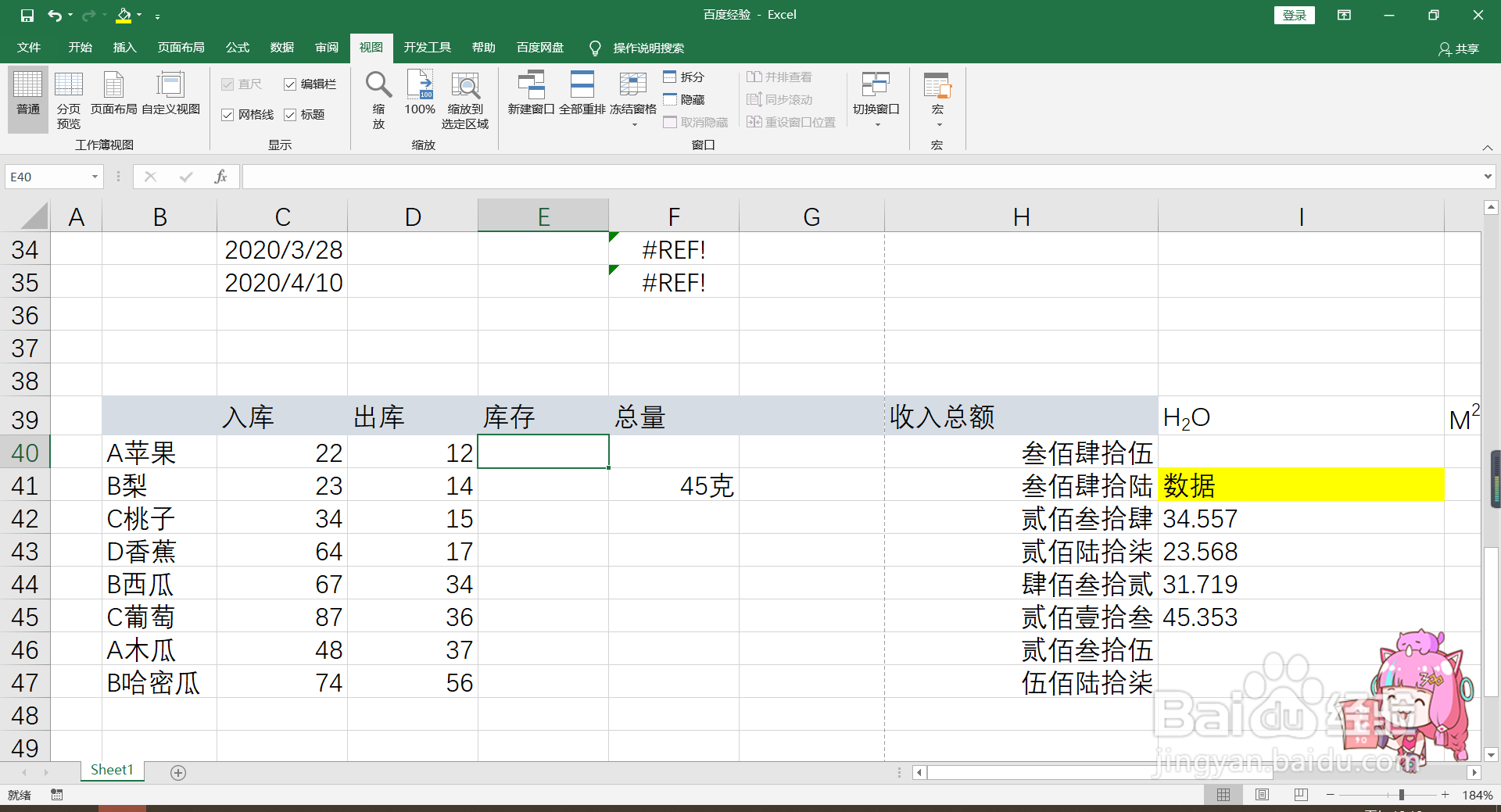1501x812 pixels.
Task: Add a new sheet with plus icon
Action: 178,772
